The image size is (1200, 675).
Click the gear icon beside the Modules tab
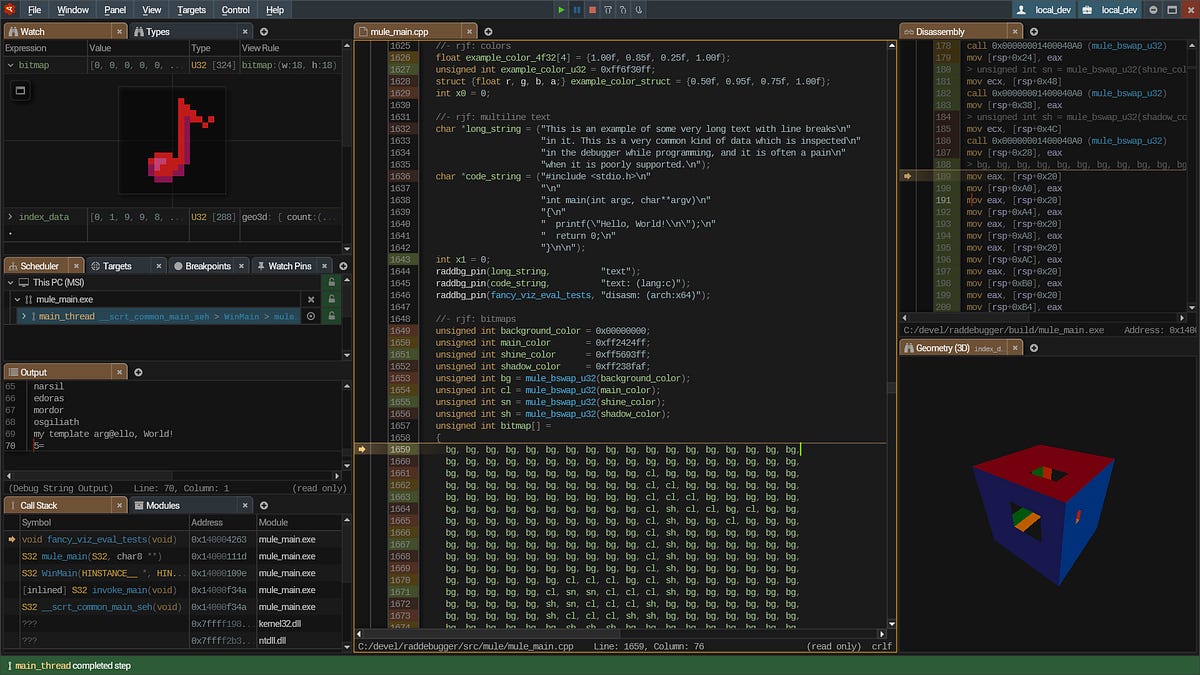264,505
